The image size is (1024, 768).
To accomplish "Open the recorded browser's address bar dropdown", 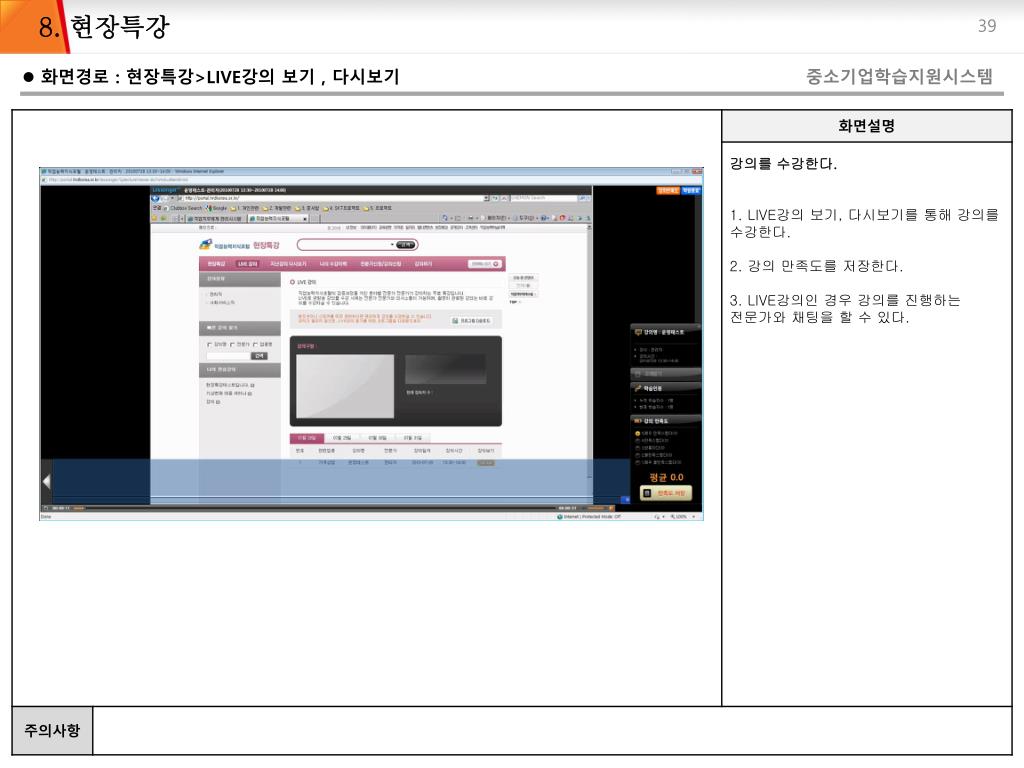I will 487,198.
